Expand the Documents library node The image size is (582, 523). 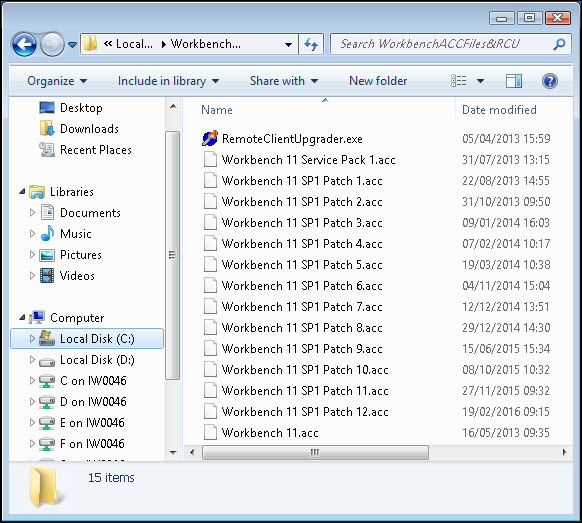(x=32, y=212)
